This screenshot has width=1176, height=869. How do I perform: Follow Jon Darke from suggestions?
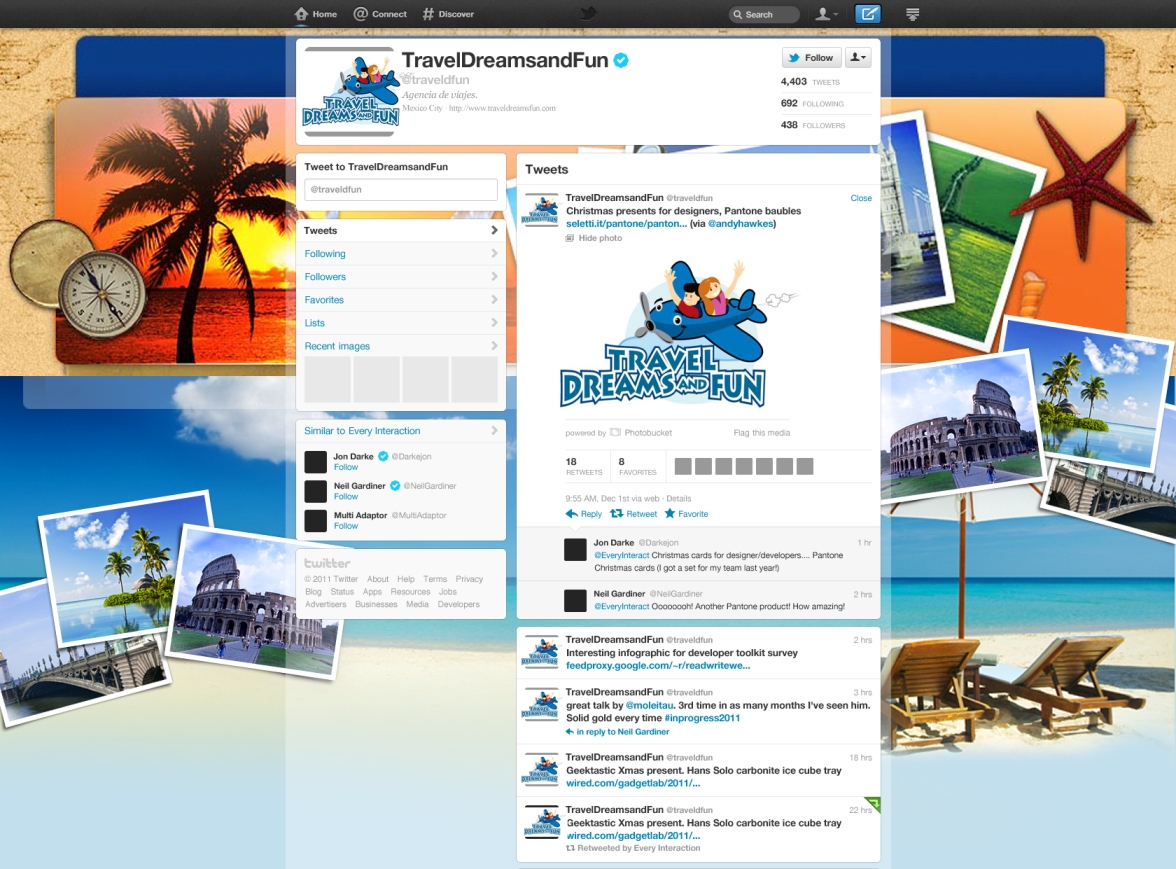coord(346,467)
